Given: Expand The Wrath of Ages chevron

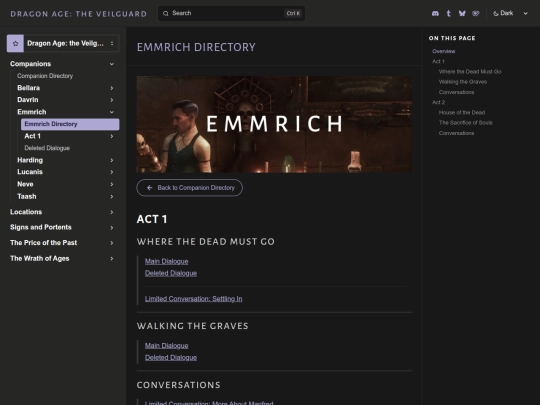Looking at the screenshot, I should pyautogui.click(x=112, y=258).
